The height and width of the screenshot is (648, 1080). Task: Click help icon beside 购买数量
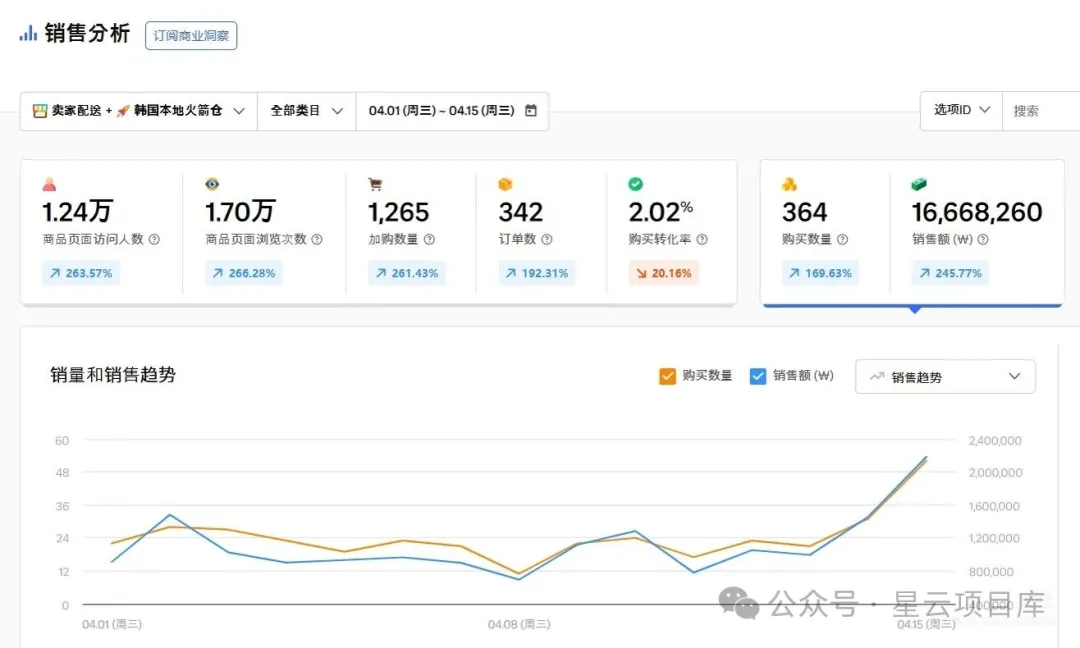pos(843,240)
